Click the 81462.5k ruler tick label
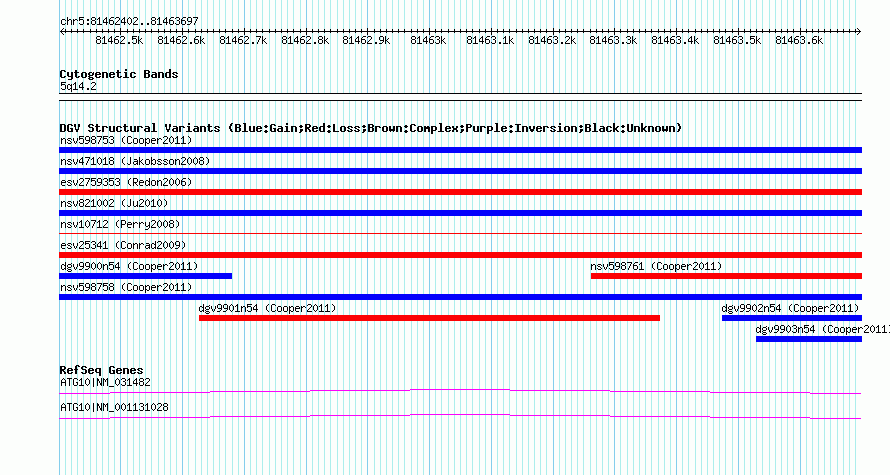The width and height of the screenshot is (890, 475). pyautogui.click(x=119, y=40)
